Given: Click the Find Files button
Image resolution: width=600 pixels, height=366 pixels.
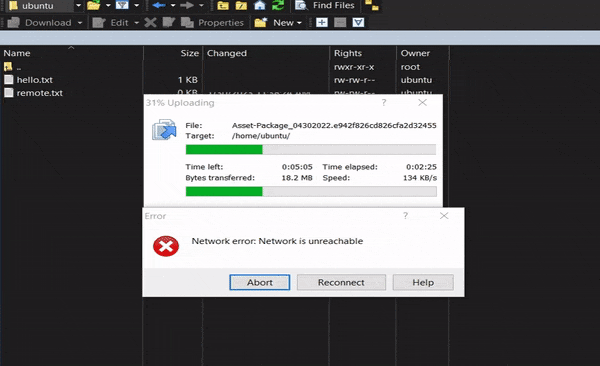Looking at the screenshot, I should [325, 5].
